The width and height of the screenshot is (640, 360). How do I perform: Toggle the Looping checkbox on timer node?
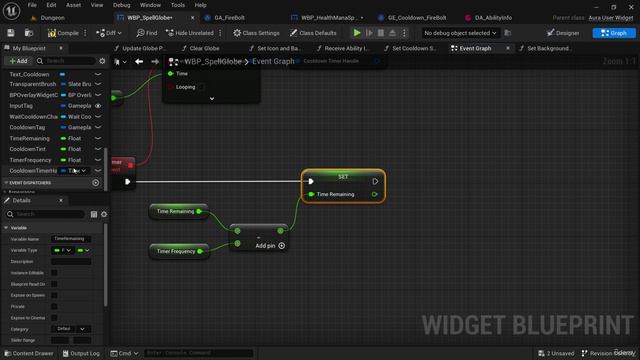coord(201,87)
